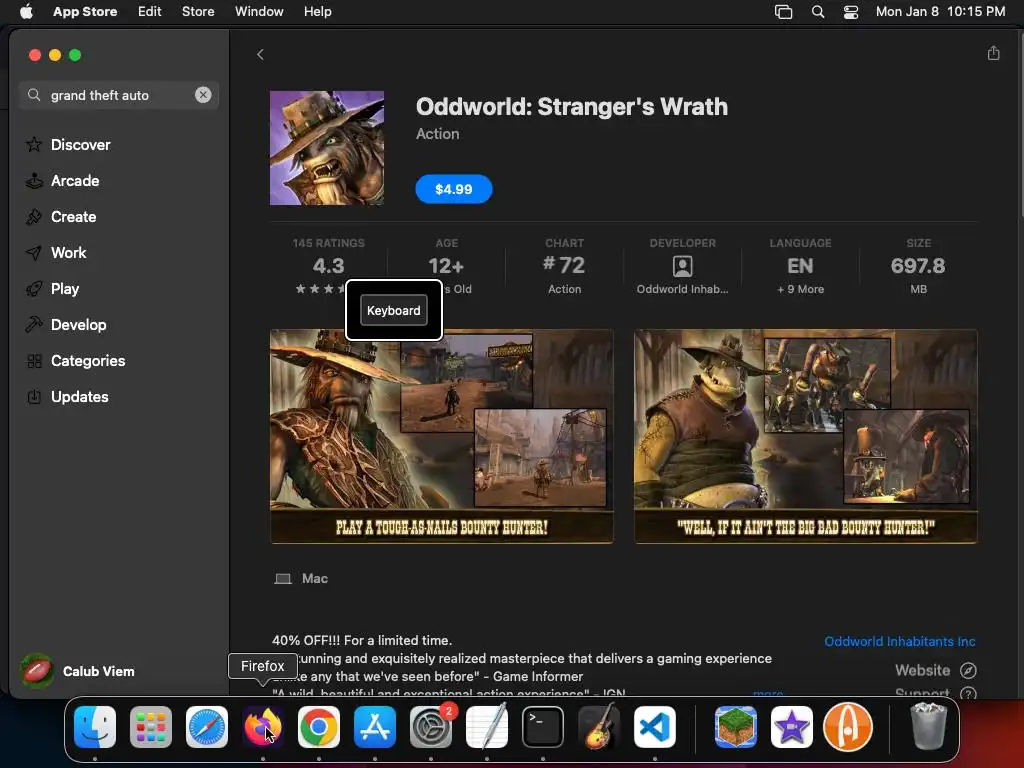This screenshot has width=1024, height=768.
Task: Click the Oddworld Stranger's Wrath app icon
Action: (x=327, y=148)
